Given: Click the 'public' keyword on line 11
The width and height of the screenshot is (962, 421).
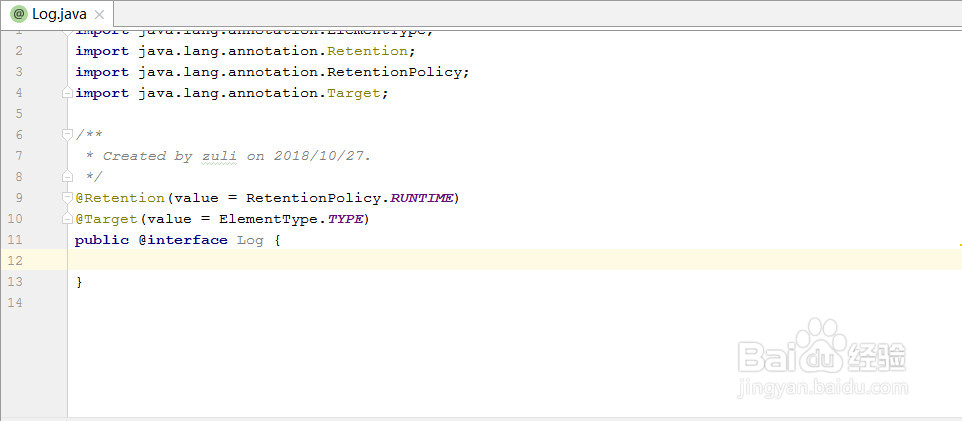Looking at the screenshot, I should pos(102,240).
